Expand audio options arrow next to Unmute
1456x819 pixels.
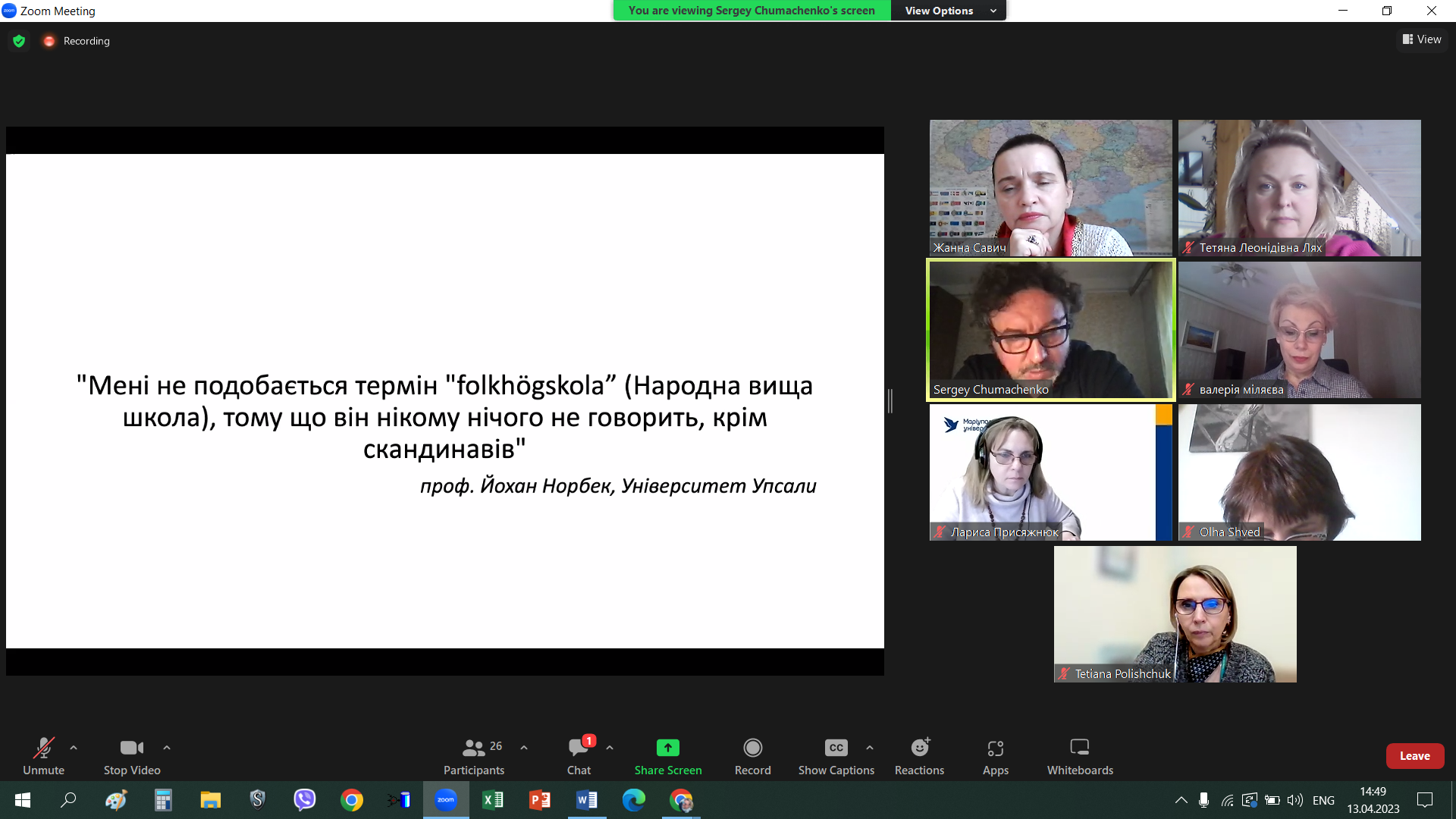coord(74,748)
